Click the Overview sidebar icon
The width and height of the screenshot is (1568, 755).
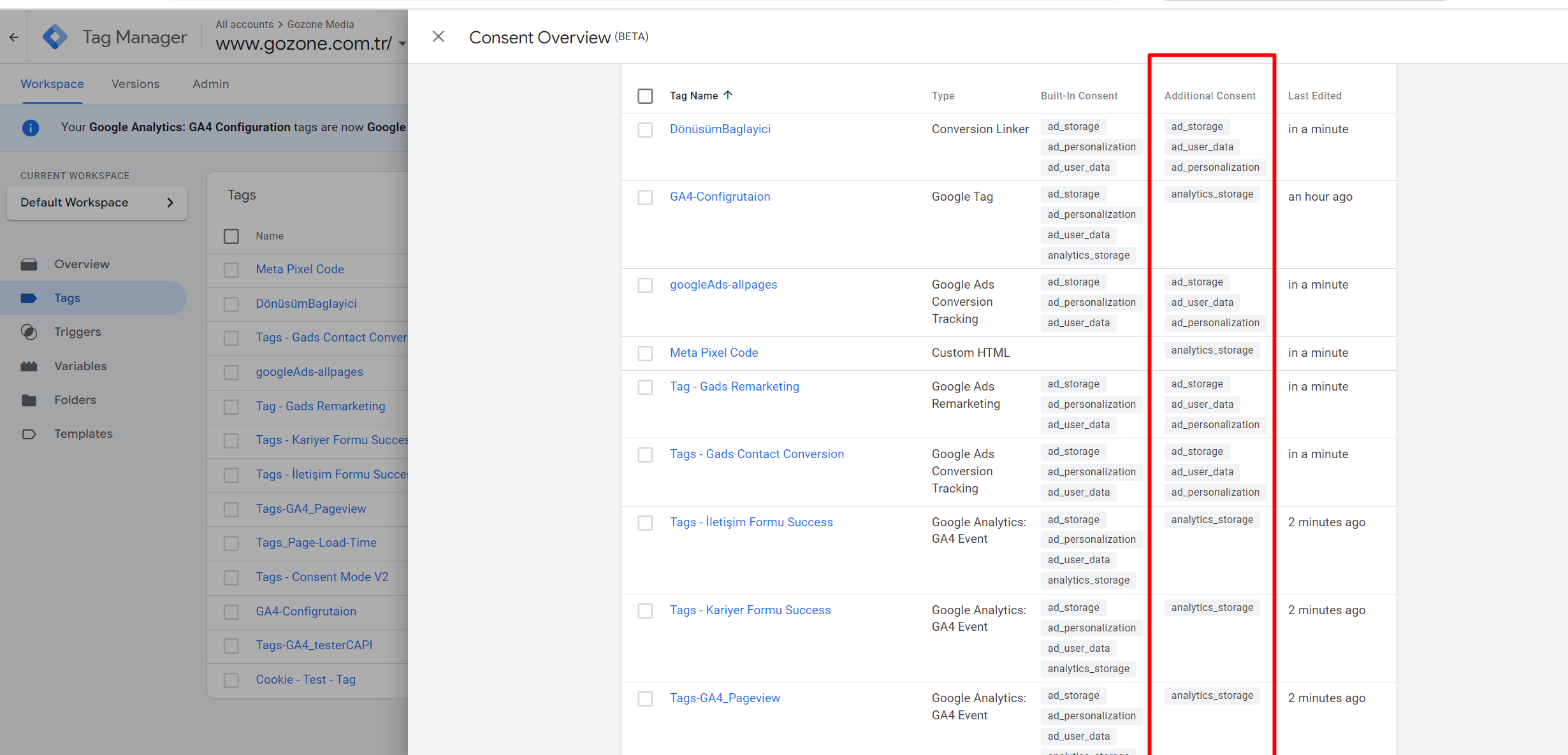coord(29,264)
